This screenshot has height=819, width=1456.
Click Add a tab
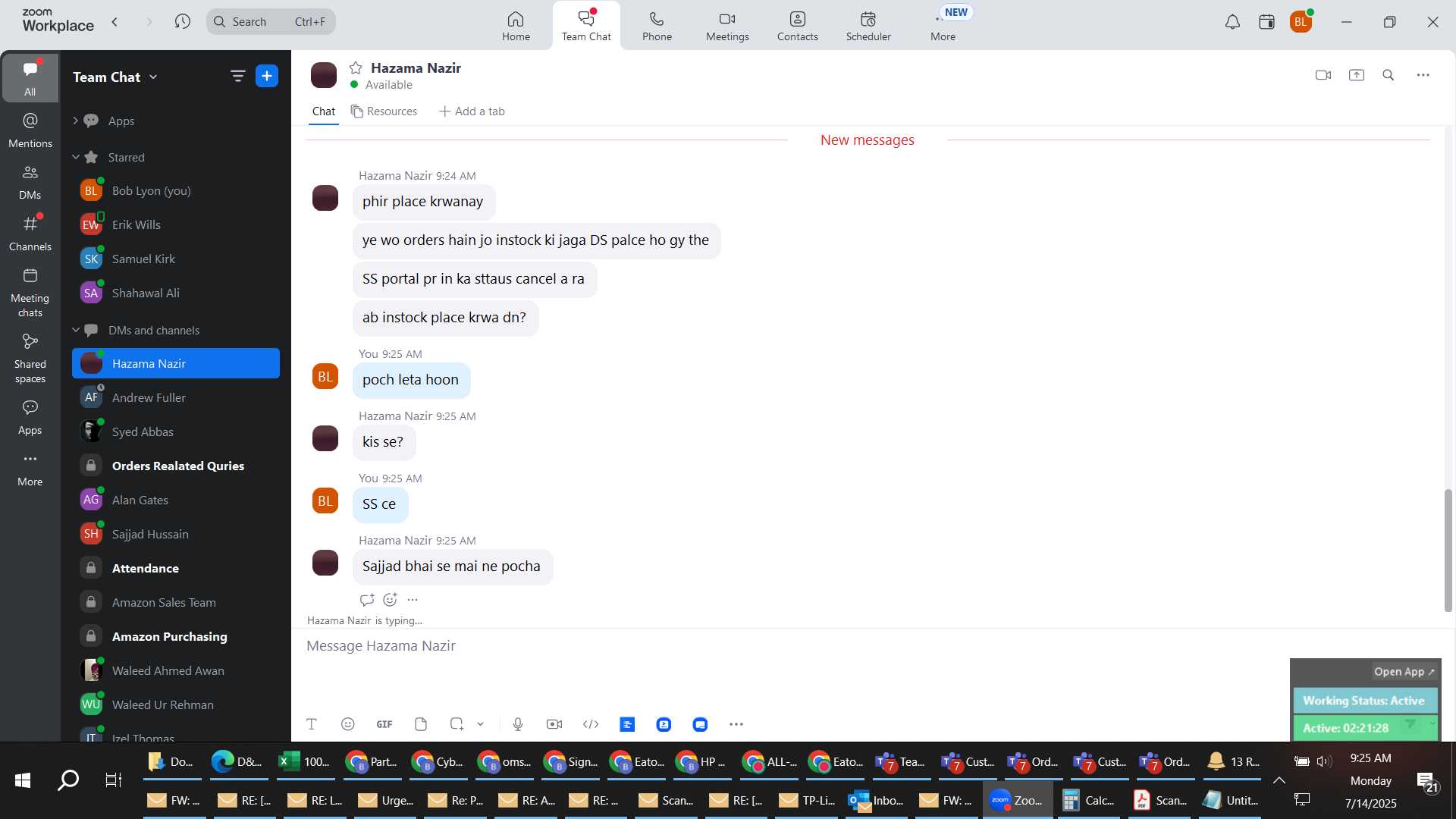tap(472, 111)
